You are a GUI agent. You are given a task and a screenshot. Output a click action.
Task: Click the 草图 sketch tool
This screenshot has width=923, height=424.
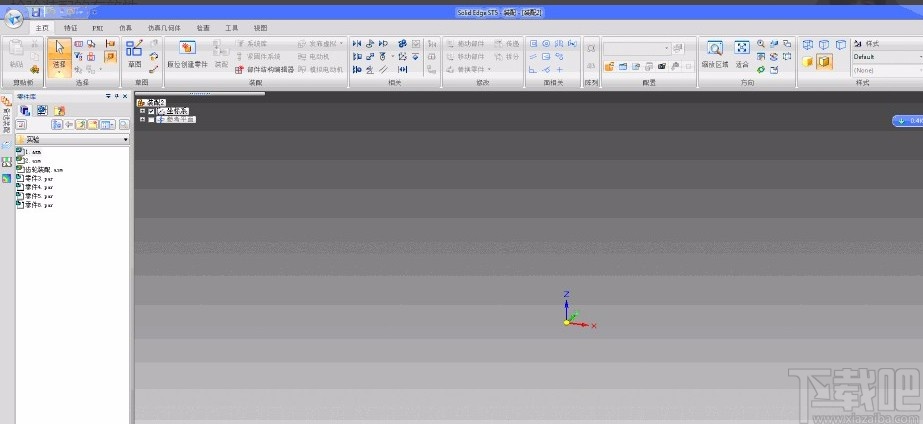134,54
